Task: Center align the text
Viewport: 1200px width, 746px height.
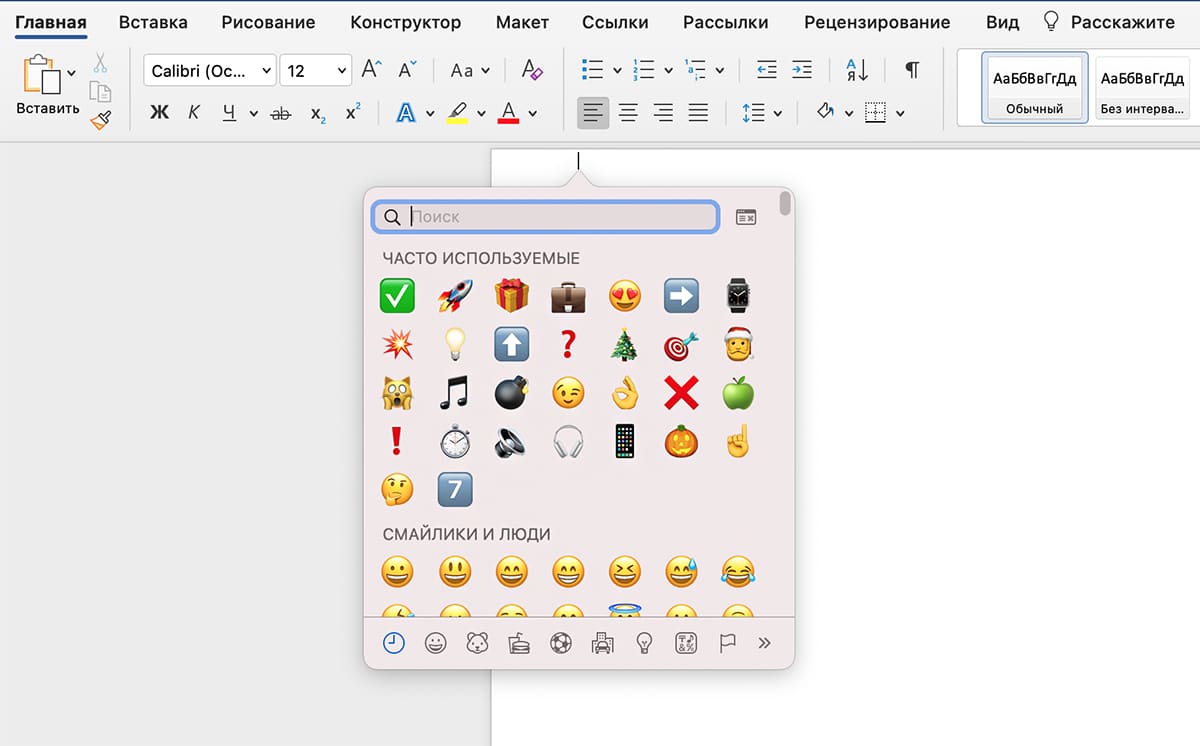Action: 628,113
